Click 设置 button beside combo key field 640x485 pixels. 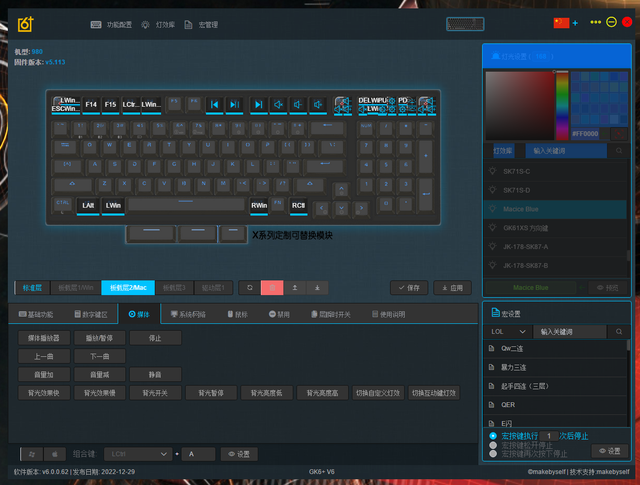pyautogui.click(x=239, y=454)
